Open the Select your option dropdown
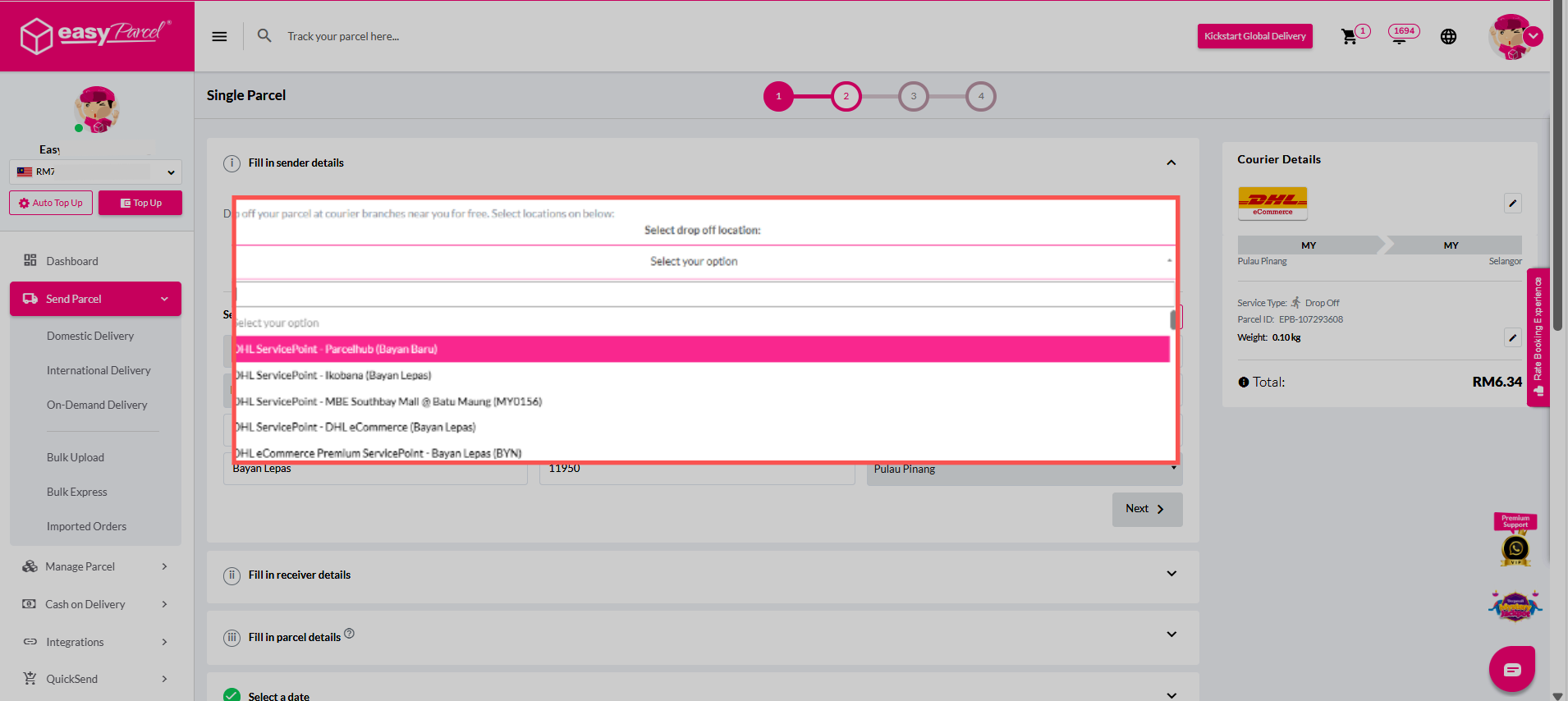 coord(704,262)
